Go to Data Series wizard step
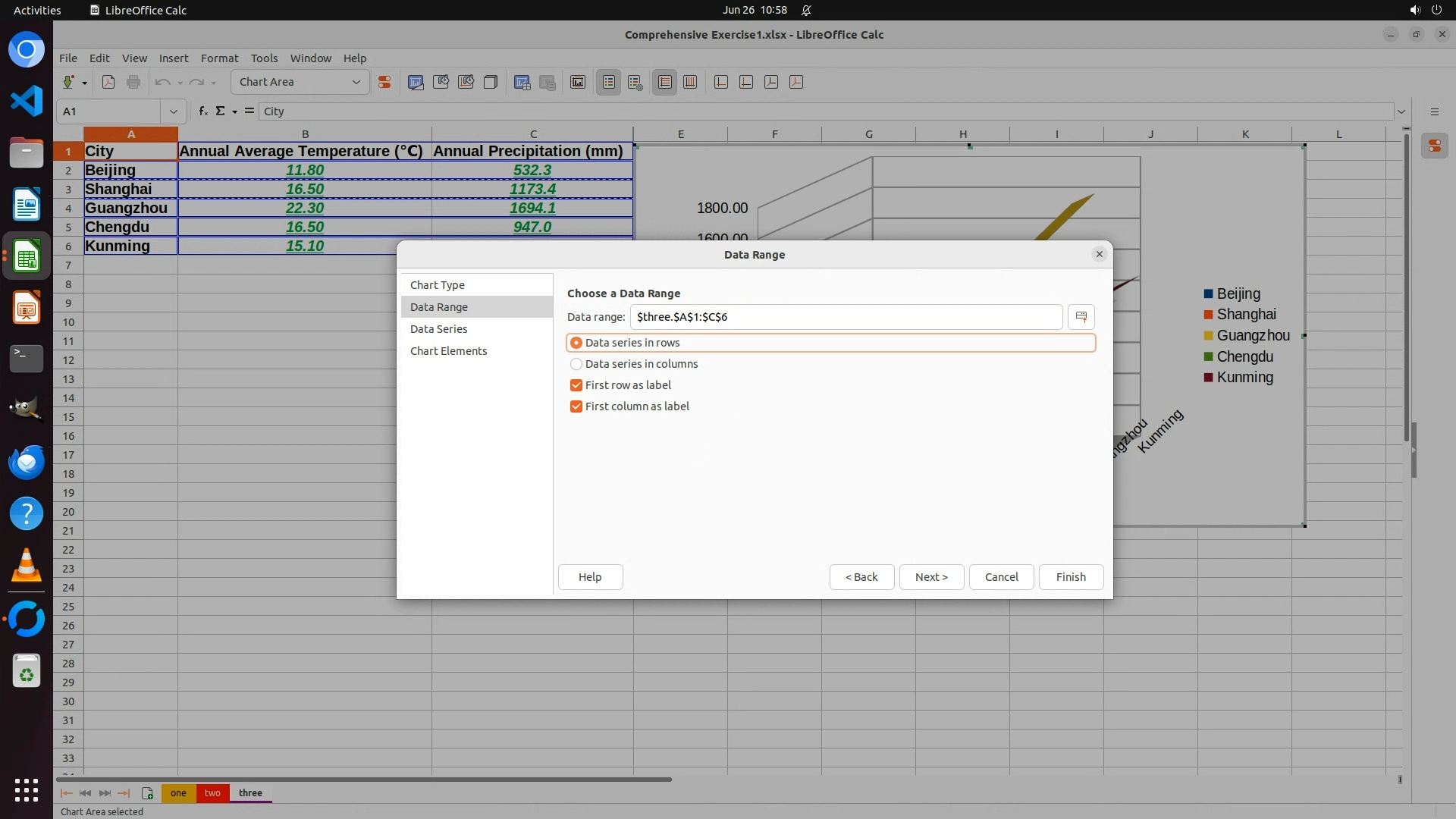Screen dimensions: 1456x819 coord(438,329)
